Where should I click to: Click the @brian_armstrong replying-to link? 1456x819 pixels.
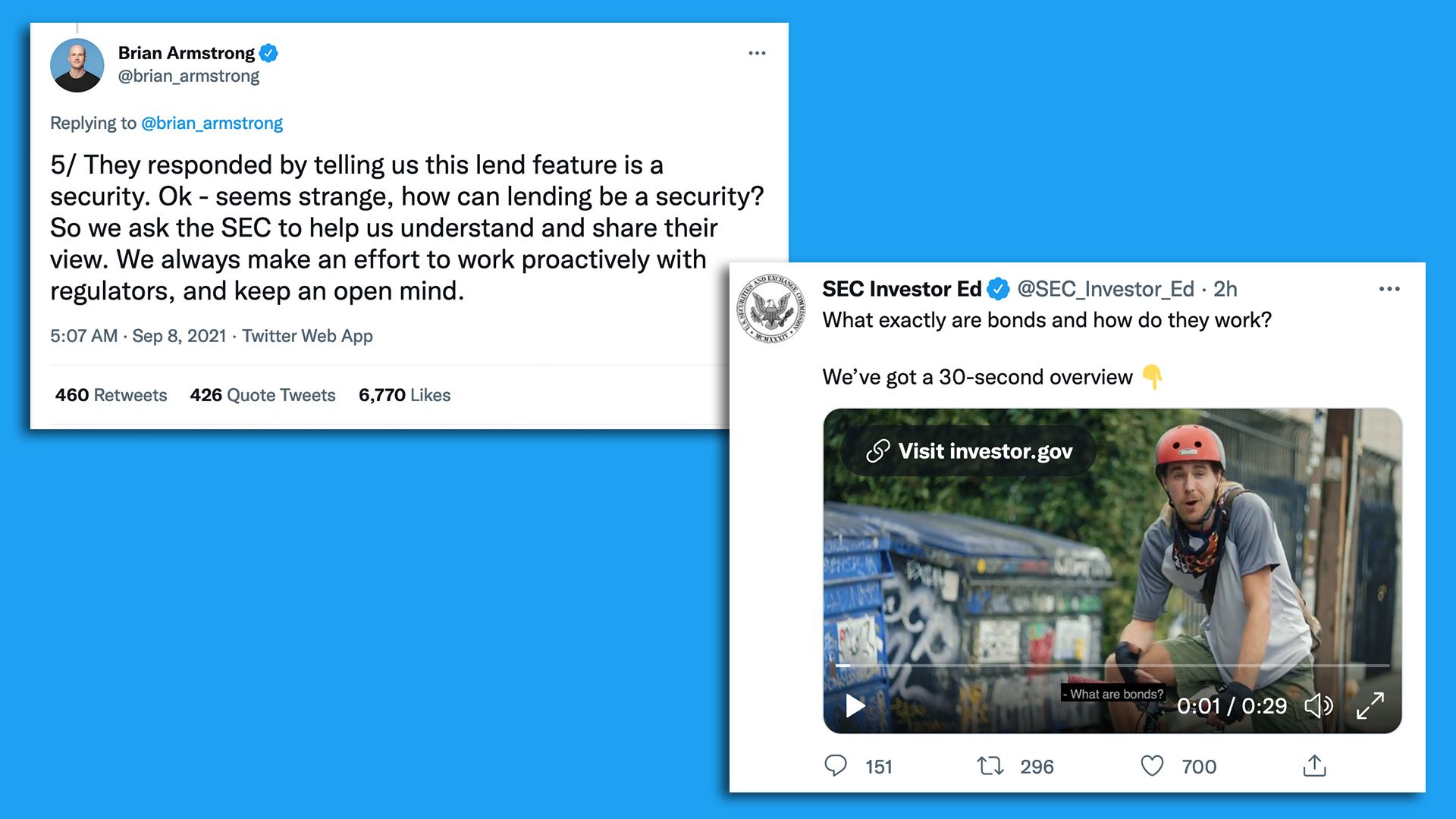(211, 123)
